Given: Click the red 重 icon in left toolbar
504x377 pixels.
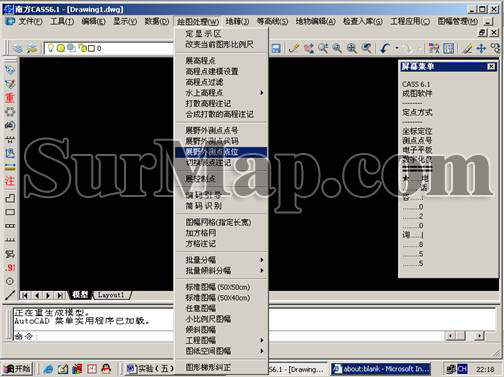Looking at the screenshot, I should pyautogui.click(x=10, y=98).
